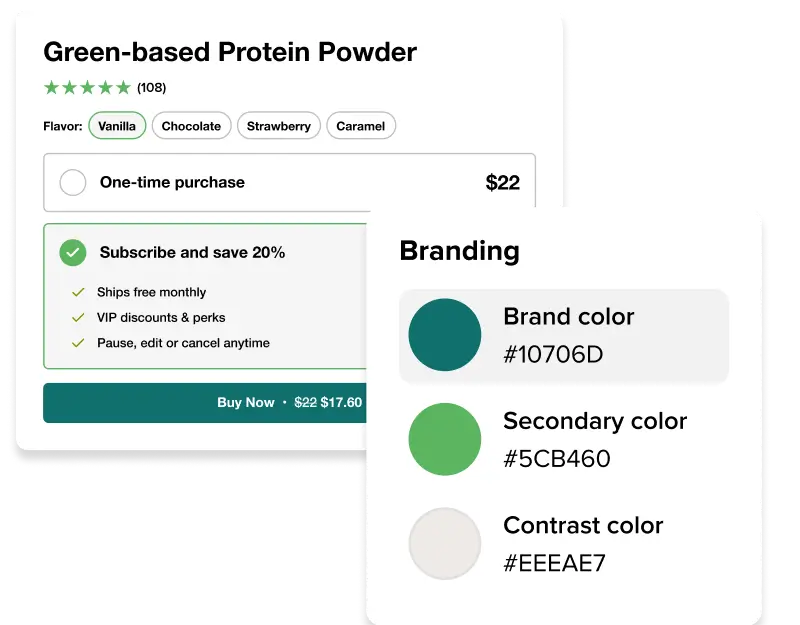This screenshot has height=625, width=800.
Task: Click the star rating icons
Action: [x=85, y=87]
